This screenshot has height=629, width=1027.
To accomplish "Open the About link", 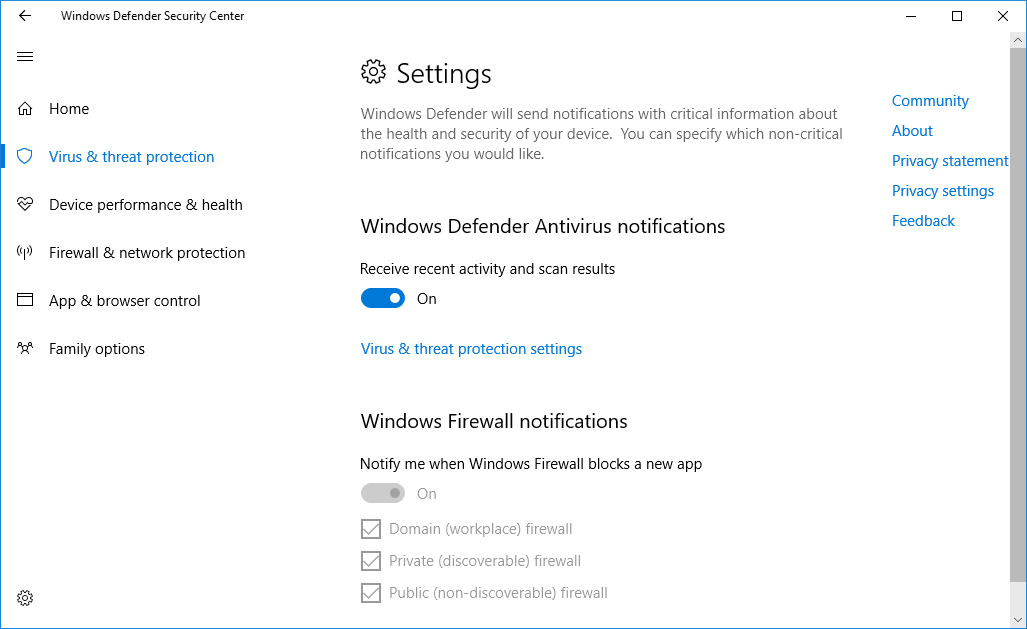I will [912, 130].
